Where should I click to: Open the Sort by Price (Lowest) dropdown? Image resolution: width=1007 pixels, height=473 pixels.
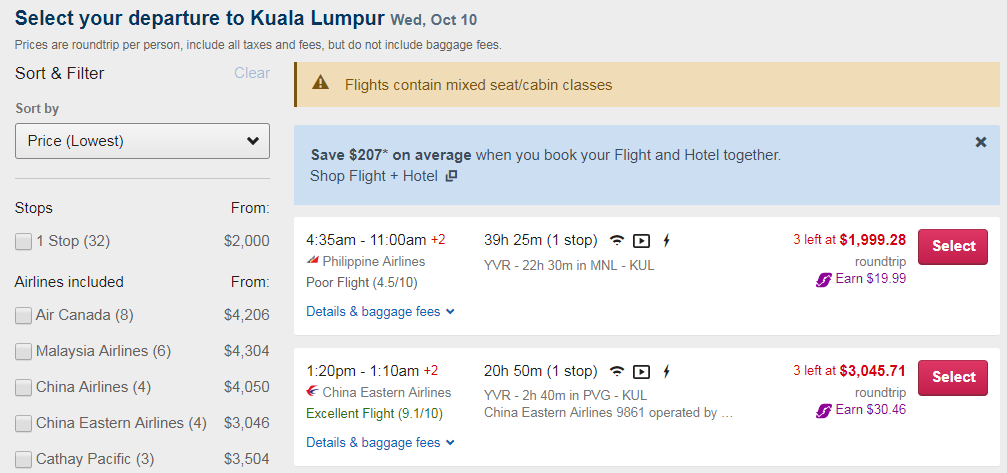click(143, 141)
